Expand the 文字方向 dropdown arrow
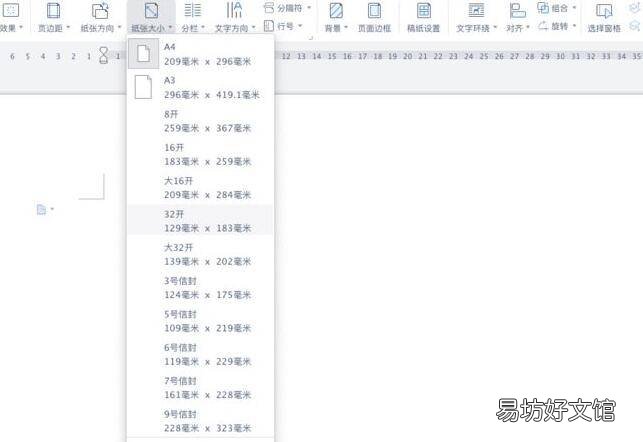Screen dimensions: 643x442 253,27
